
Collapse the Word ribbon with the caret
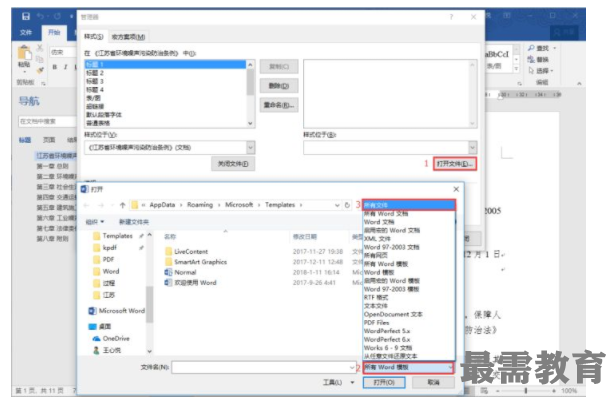tap(579, 84)
